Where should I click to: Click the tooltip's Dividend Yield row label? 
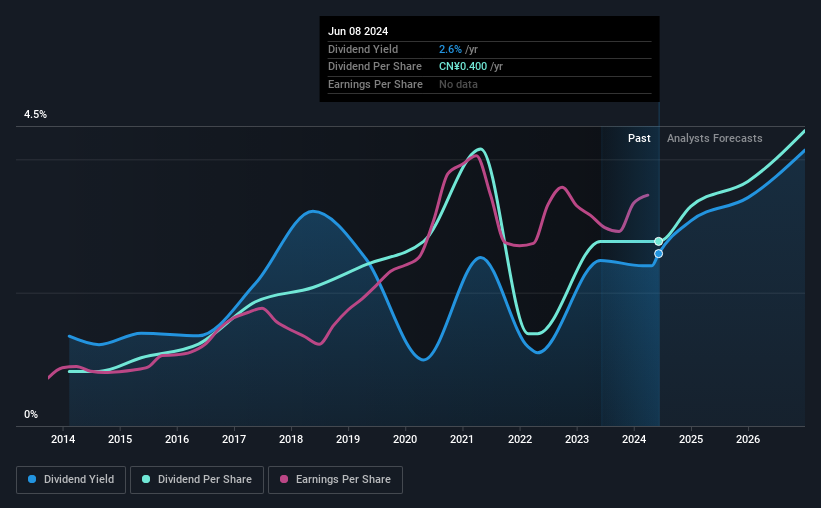click(363, 49)
